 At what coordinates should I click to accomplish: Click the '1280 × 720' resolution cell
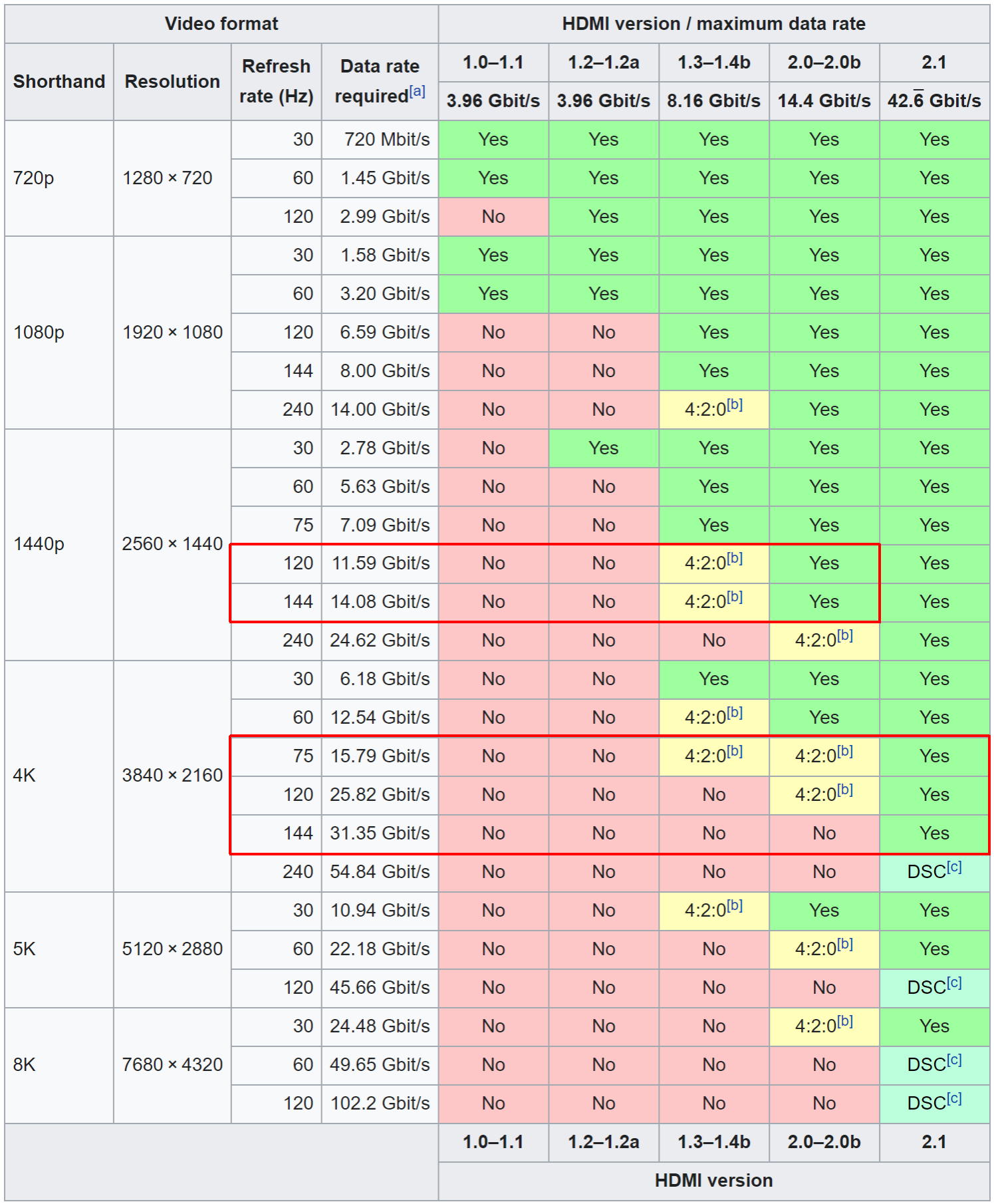172,178
